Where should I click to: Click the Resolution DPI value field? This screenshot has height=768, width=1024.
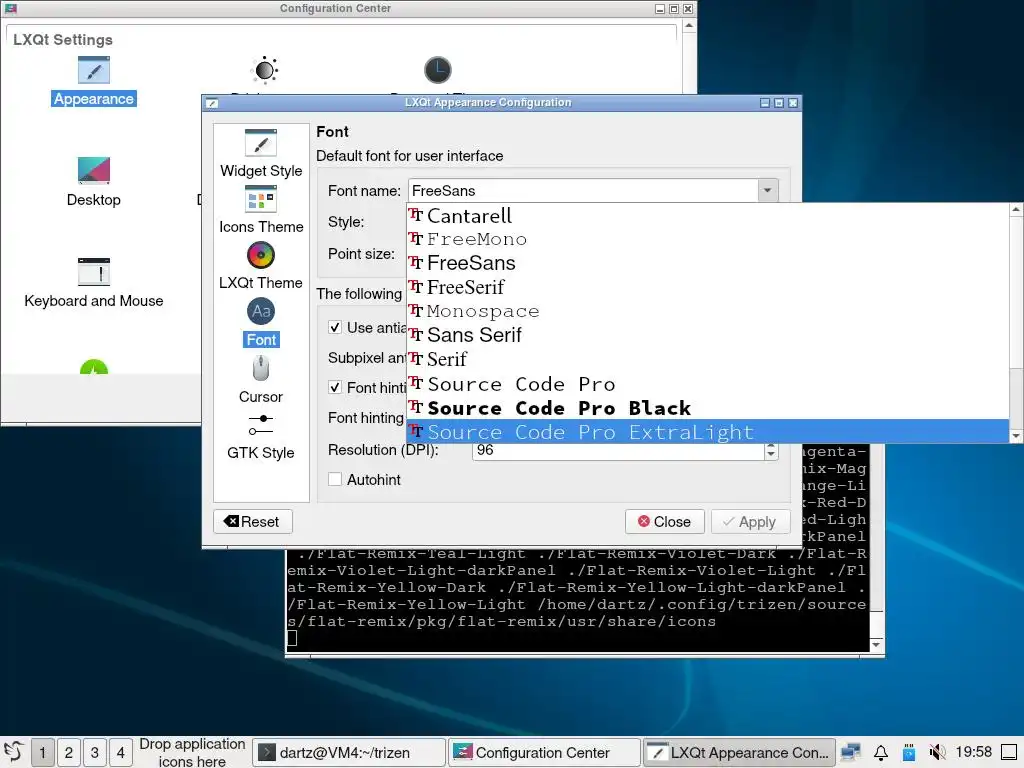point(618,451)
